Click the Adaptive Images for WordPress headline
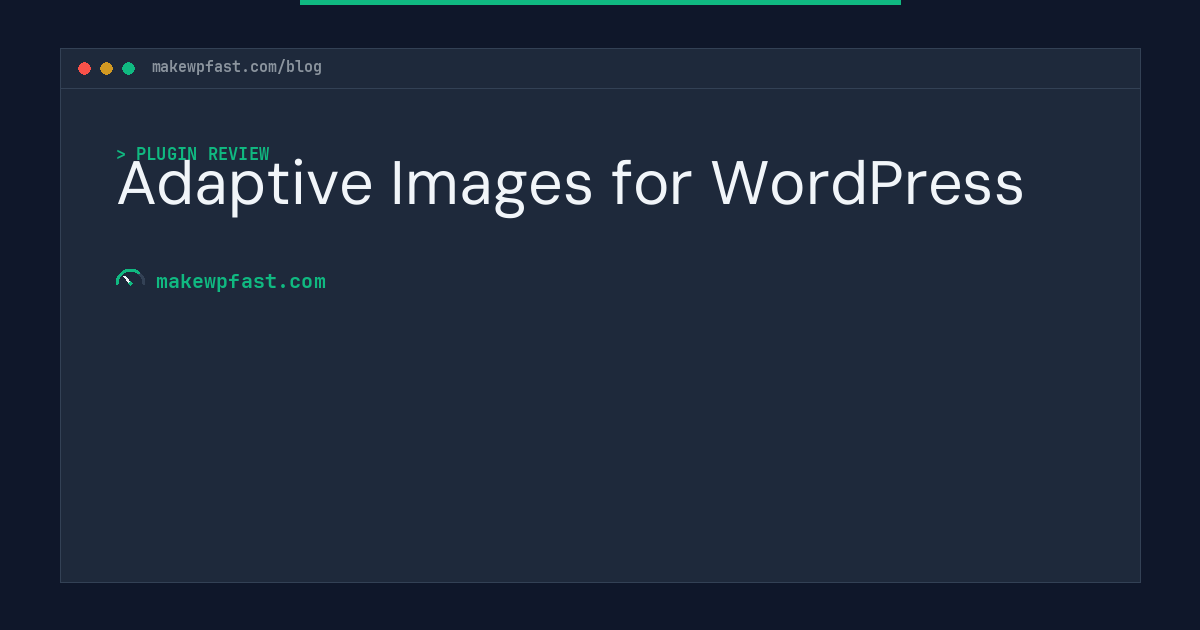This screenshot has width=1200, height=630. click(570, 184)
